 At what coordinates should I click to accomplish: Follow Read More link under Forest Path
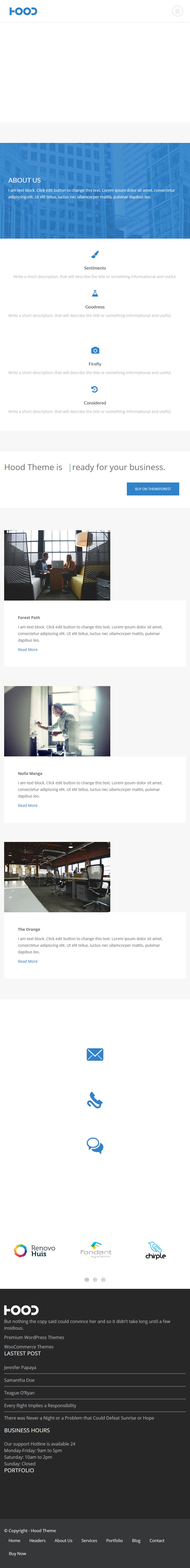(27, 649)
